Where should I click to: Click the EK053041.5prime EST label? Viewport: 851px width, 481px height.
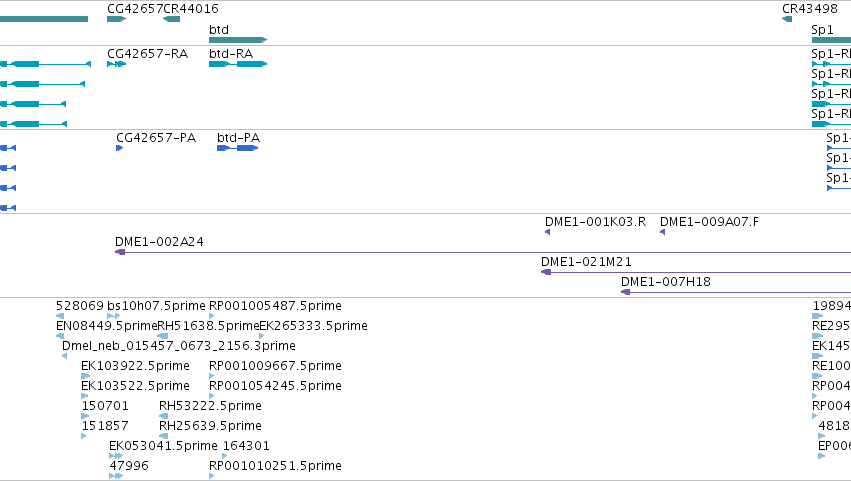tap(163, 447)
